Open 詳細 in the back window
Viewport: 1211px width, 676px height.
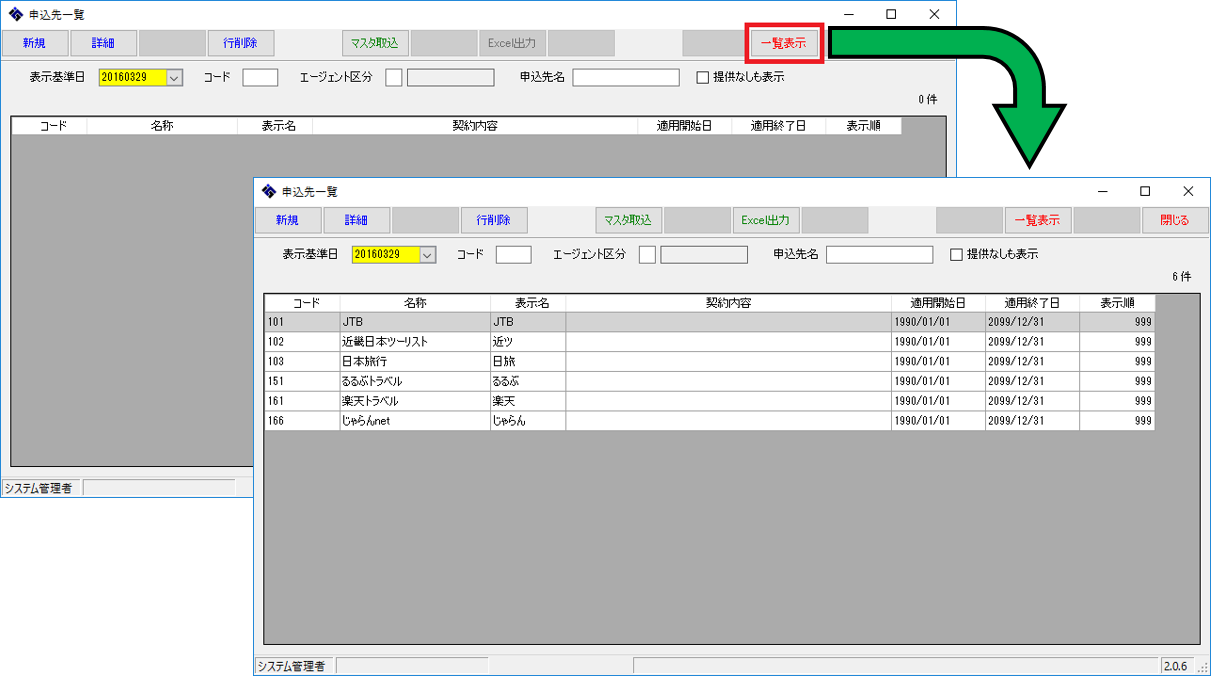coord(103,43)
